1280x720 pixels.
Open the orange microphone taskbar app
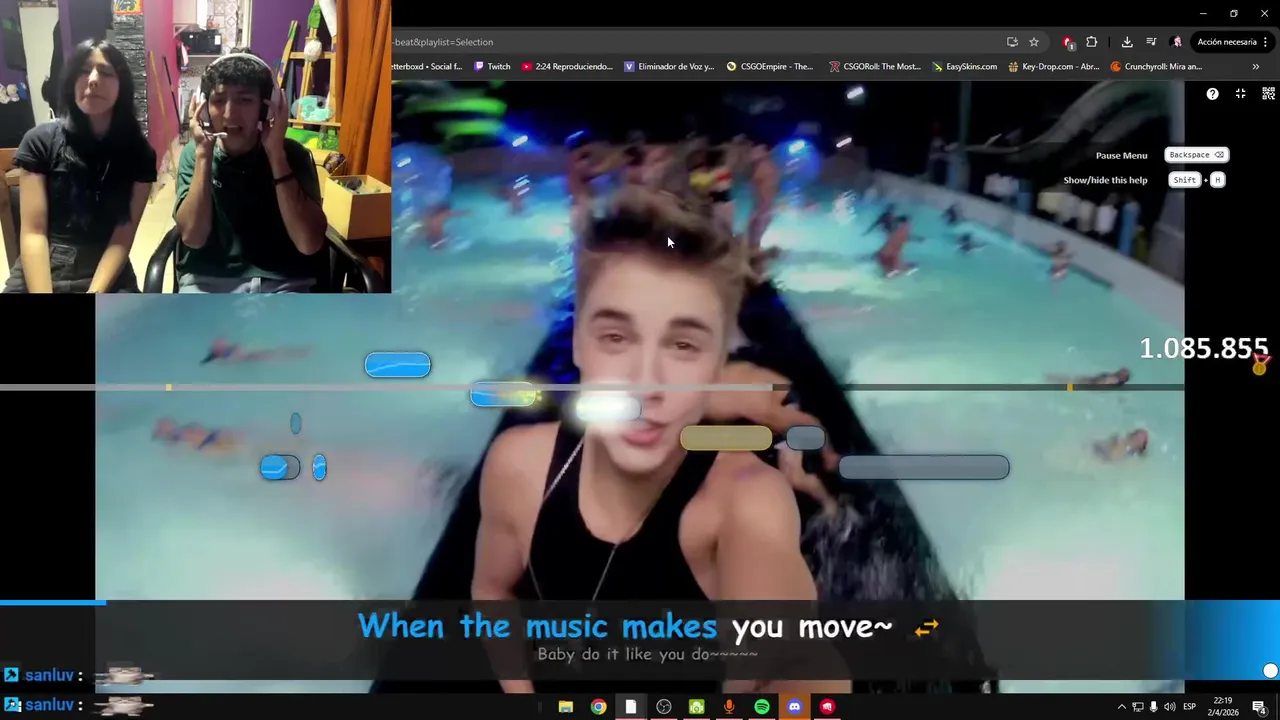click(729, 707)
